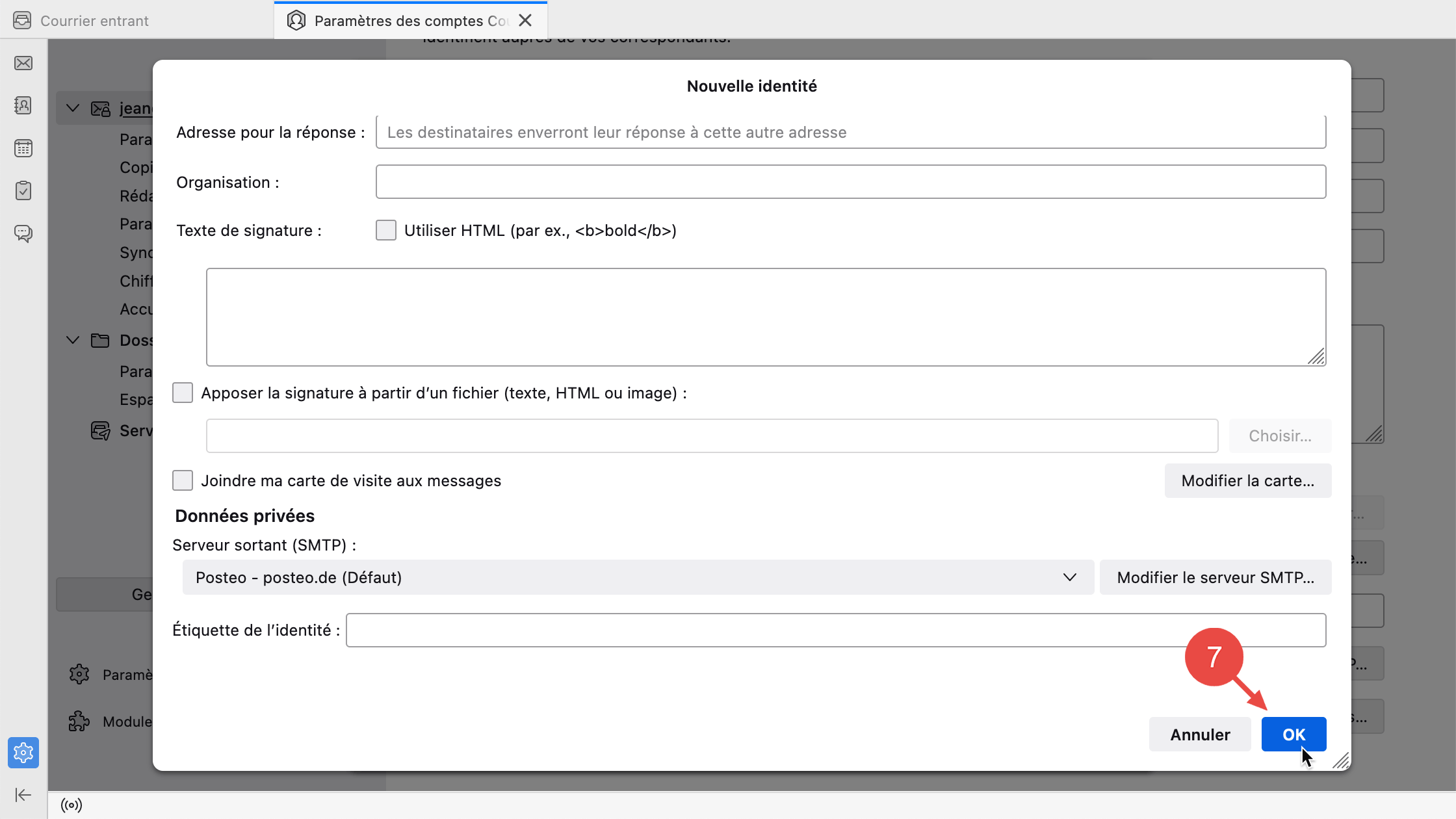Collapse the jean account tree chevron
This screenshot has height=819, width=1456.
click(73, 108)
